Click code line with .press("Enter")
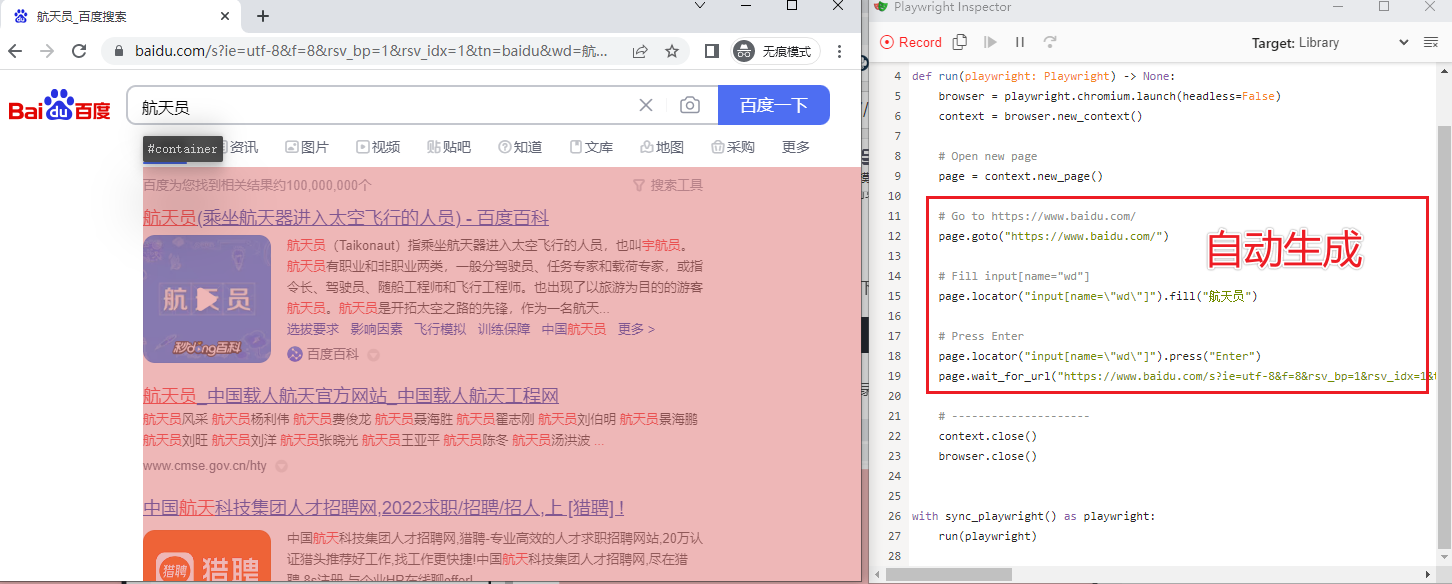The image size is (1452, 584). (x=1100, y=356)
